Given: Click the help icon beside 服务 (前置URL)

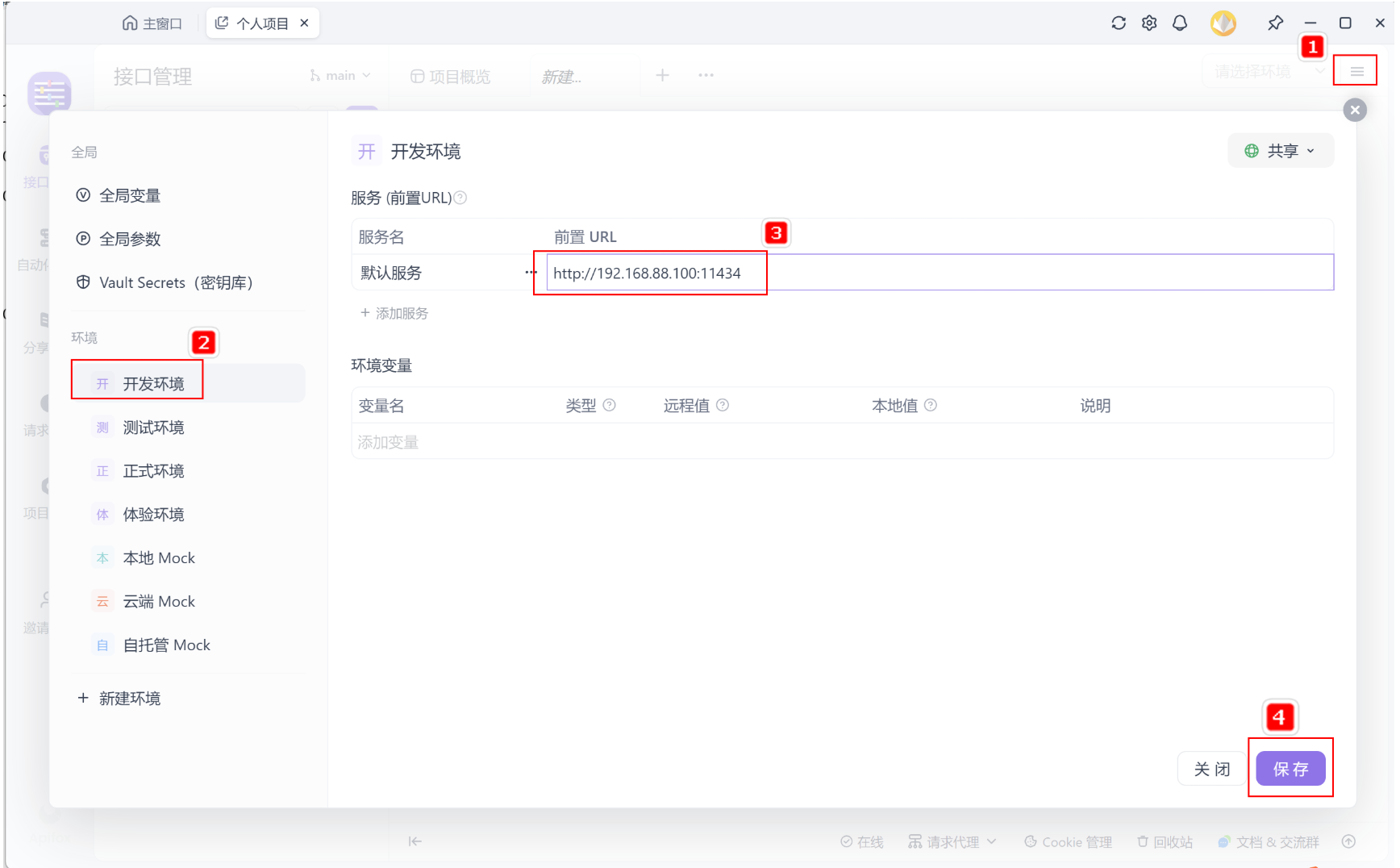Looking at the screenshot, I should tap(460, 198).
